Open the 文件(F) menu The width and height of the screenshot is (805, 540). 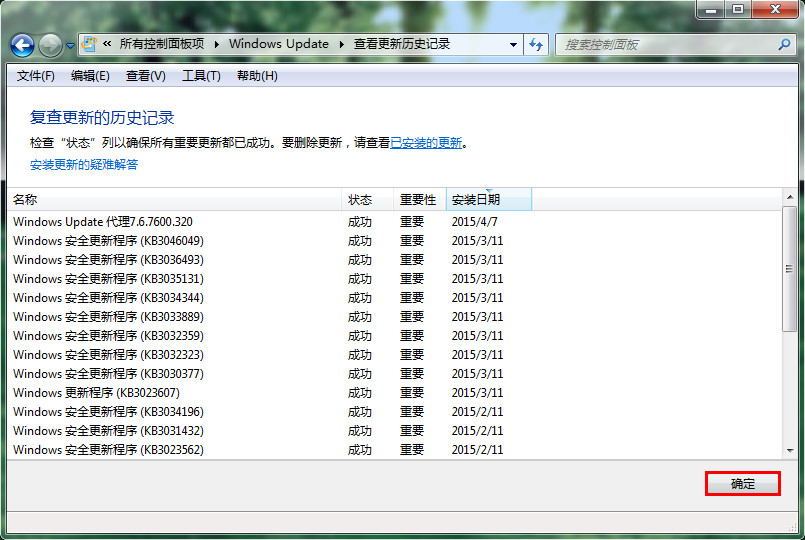click(x=35, y=76)
